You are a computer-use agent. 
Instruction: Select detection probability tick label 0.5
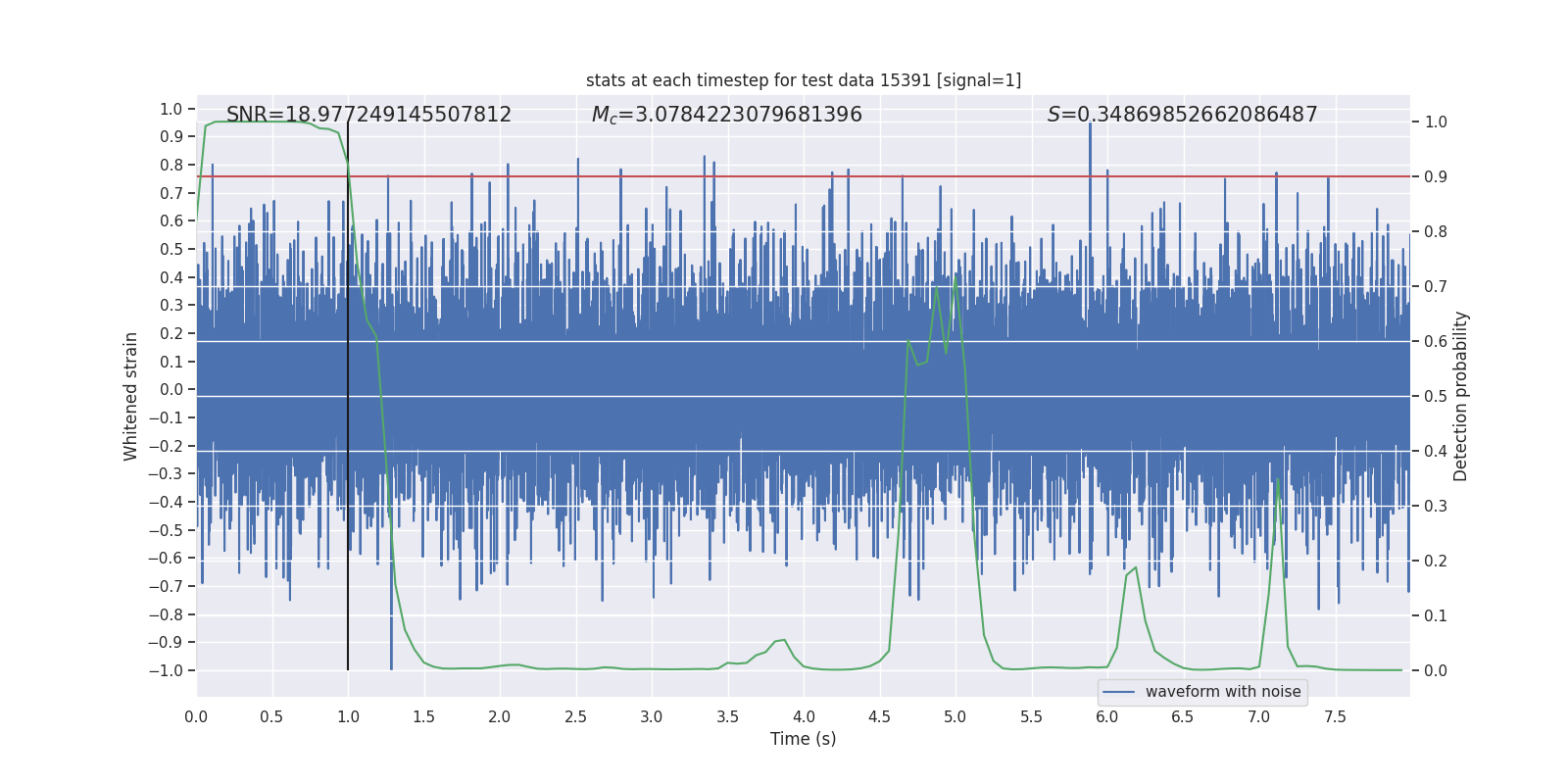[x=1436, y=397]
